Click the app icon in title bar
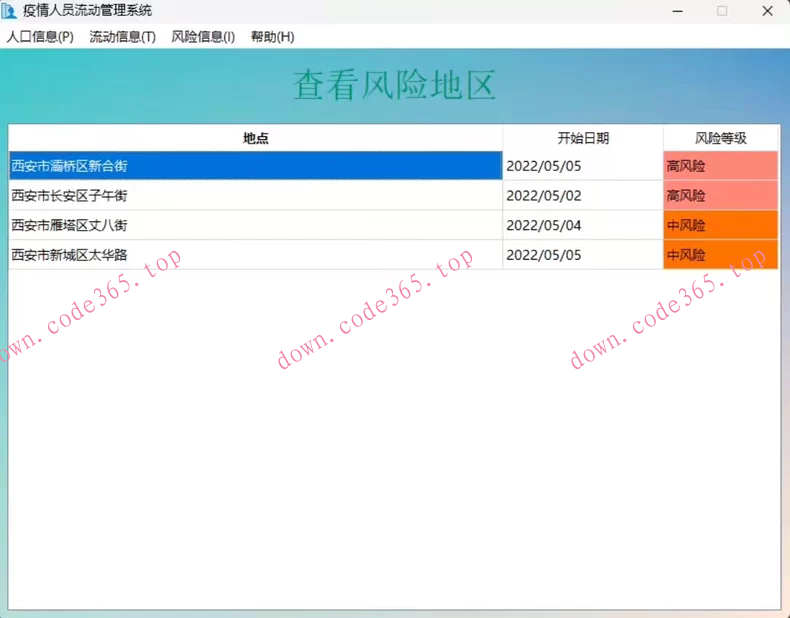790x618 pixels. coord(11,11)
